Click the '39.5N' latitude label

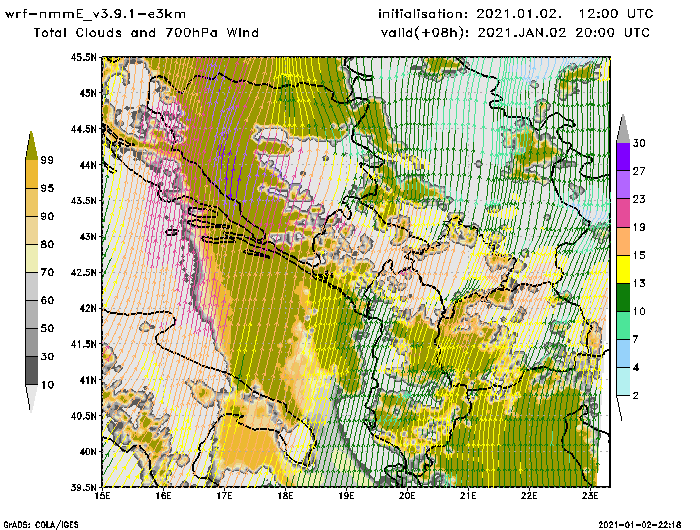[83, 487]
